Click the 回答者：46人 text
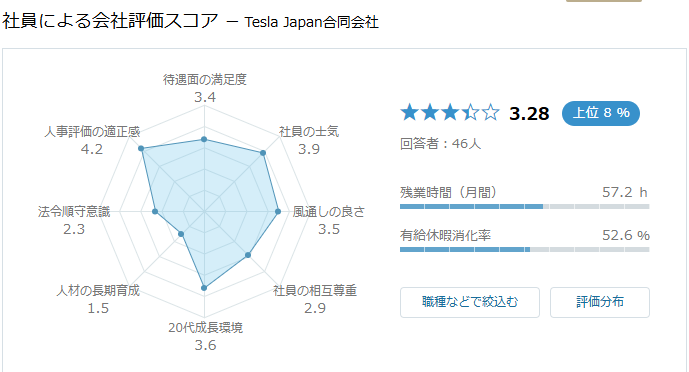The width and height of the screenshot is (689, 372). 440,144
